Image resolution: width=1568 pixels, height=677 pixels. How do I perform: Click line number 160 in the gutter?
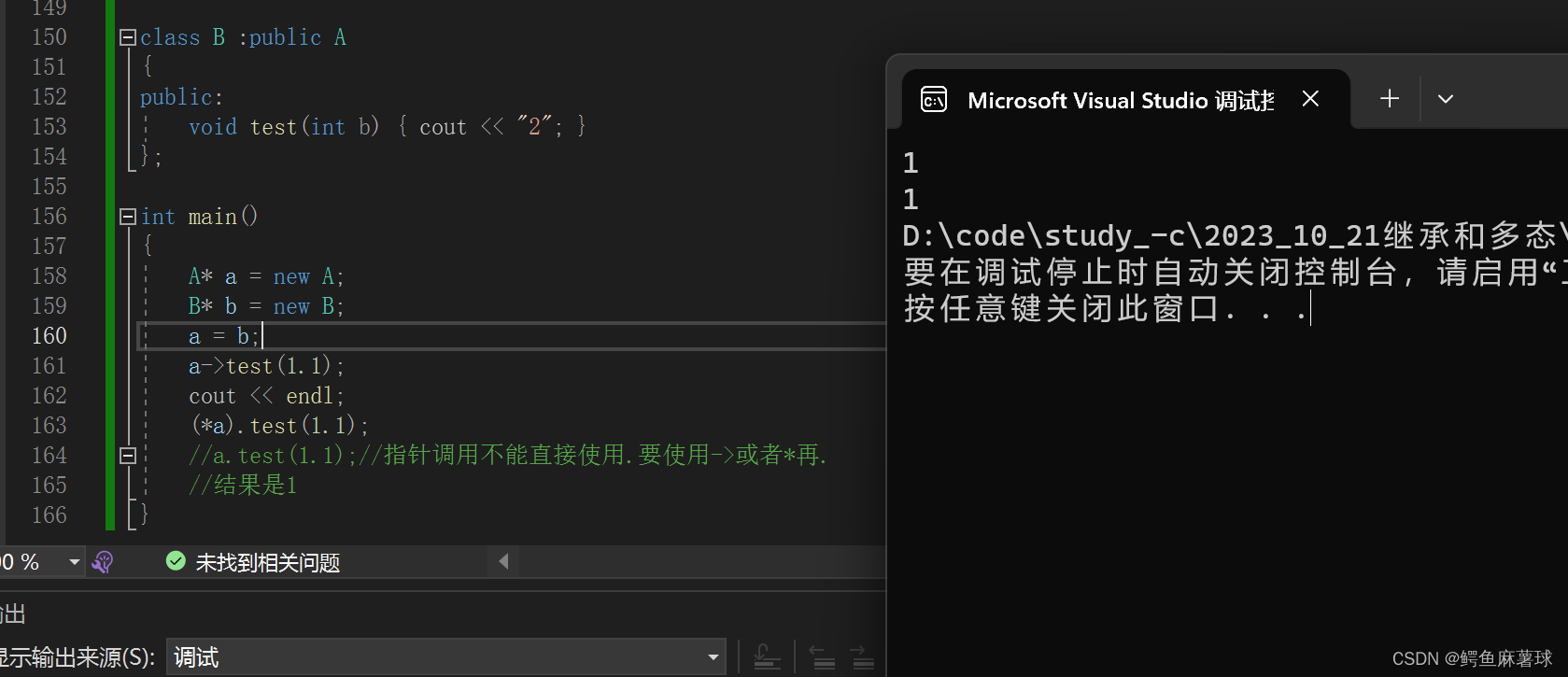click(49, 336)
